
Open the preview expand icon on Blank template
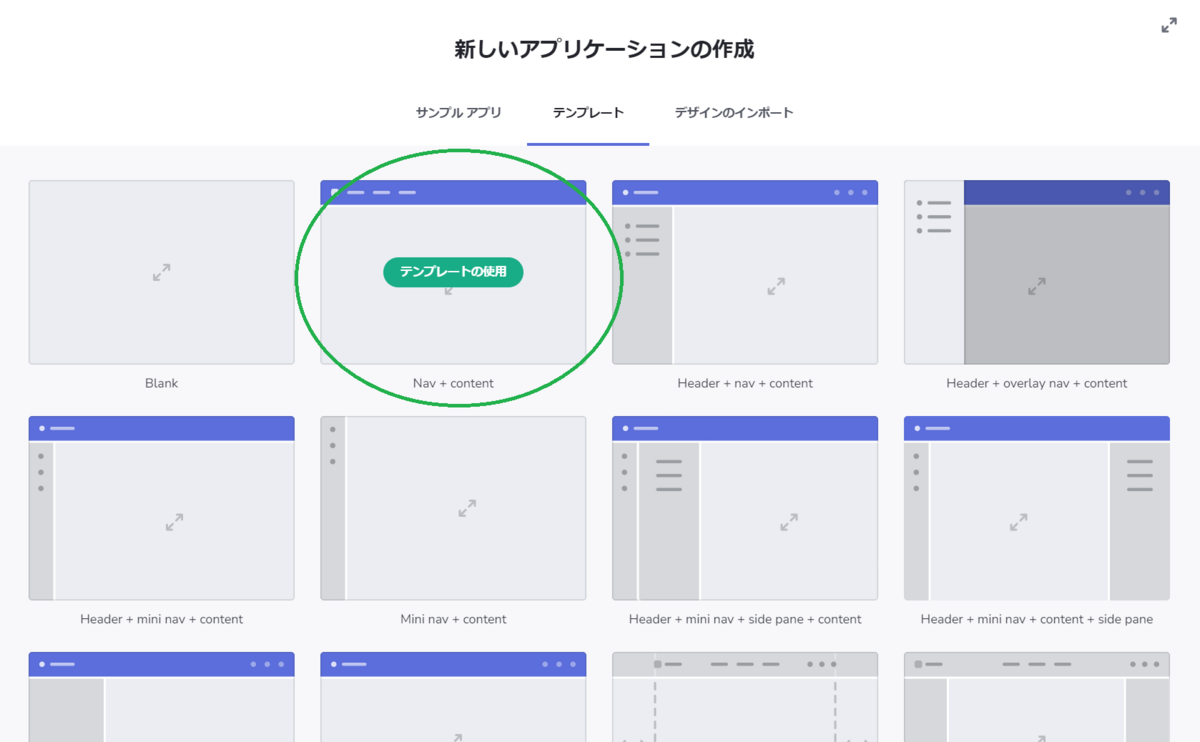coord(161,272)
